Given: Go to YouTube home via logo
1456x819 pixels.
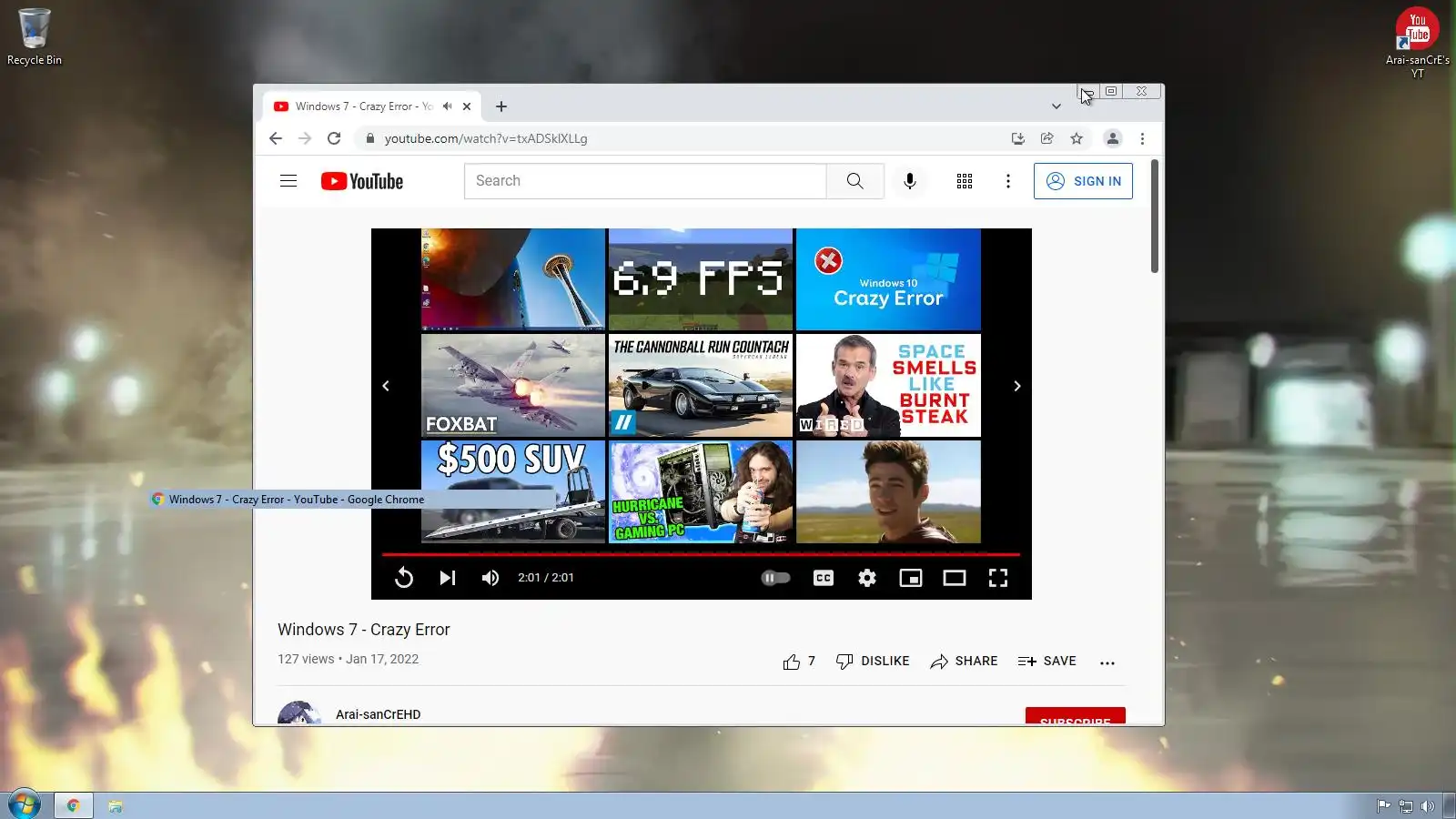Looking at the screenshot, I should (362, 181).
